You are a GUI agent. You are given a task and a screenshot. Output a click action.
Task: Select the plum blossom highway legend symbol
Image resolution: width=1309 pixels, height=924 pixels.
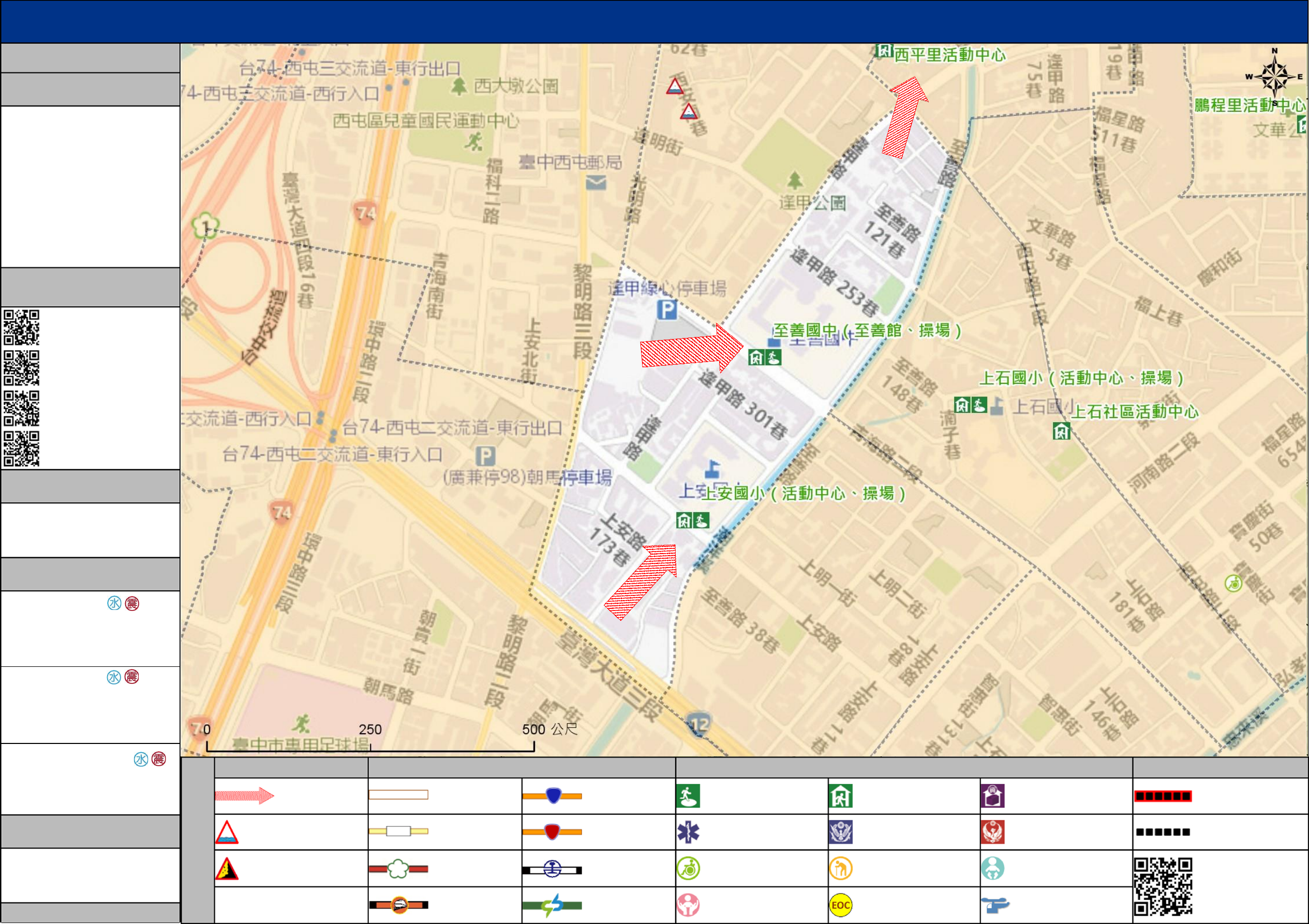[x=398, y=869]
